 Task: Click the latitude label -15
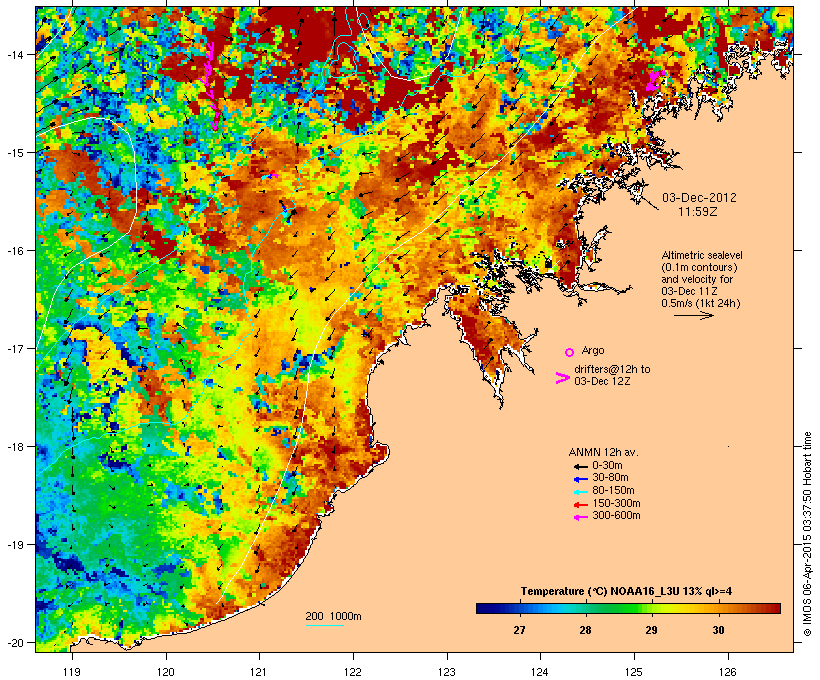14,153
